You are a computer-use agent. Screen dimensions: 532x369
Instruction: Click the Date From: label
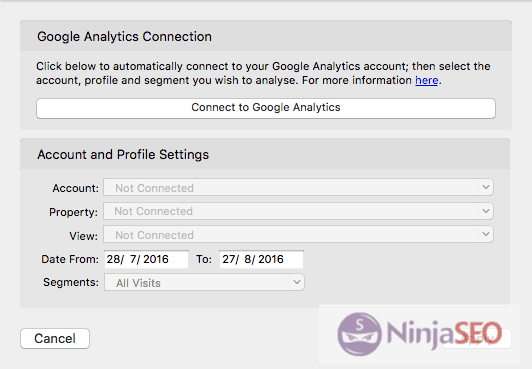(70, 259)
